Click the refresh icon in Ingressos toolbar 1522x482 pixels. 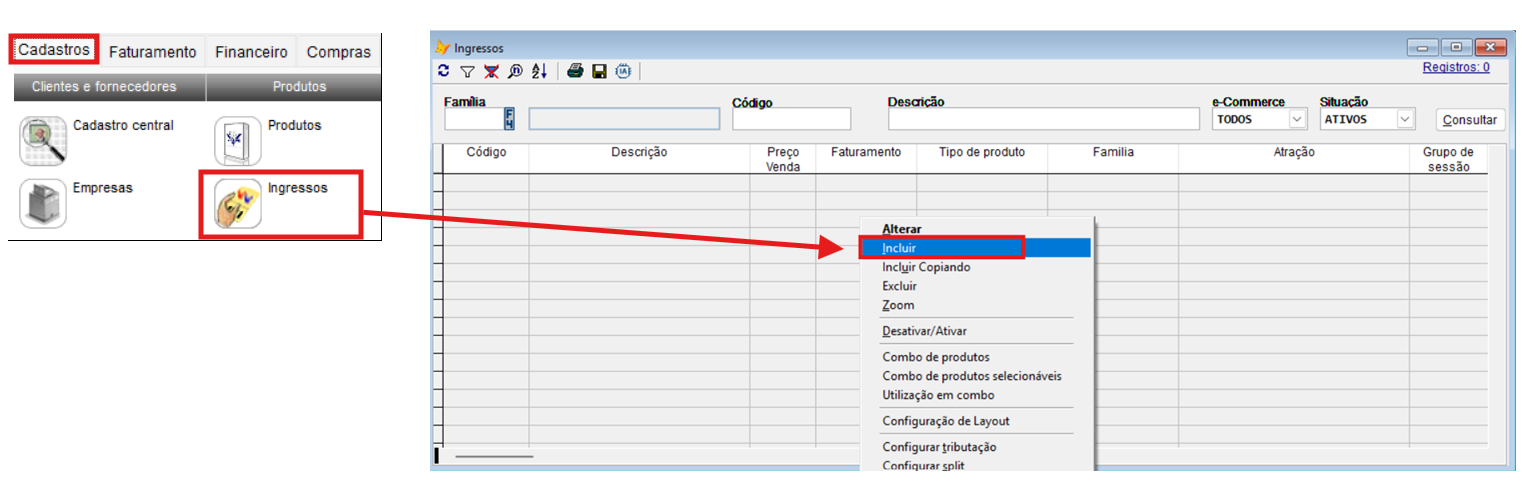(x=444, y=71)
